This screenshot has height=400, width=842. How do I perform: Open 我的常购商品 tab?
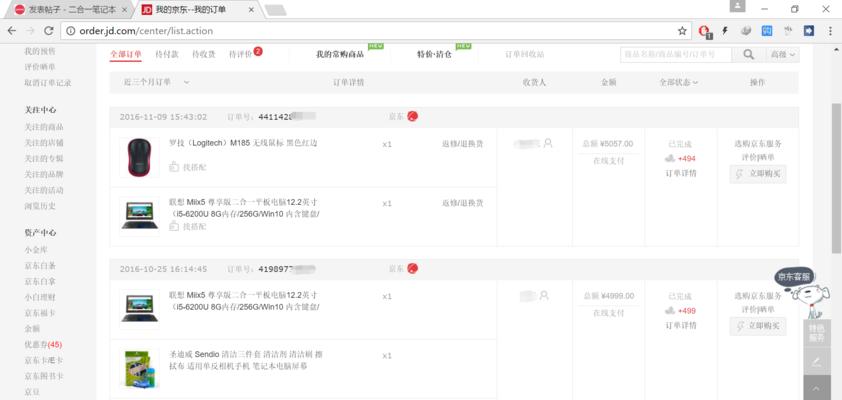pos(340,54)
